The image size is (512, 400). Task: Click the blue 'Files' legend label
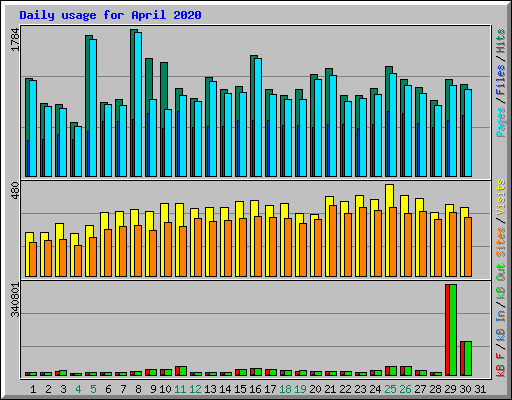[x=500, y=80]
